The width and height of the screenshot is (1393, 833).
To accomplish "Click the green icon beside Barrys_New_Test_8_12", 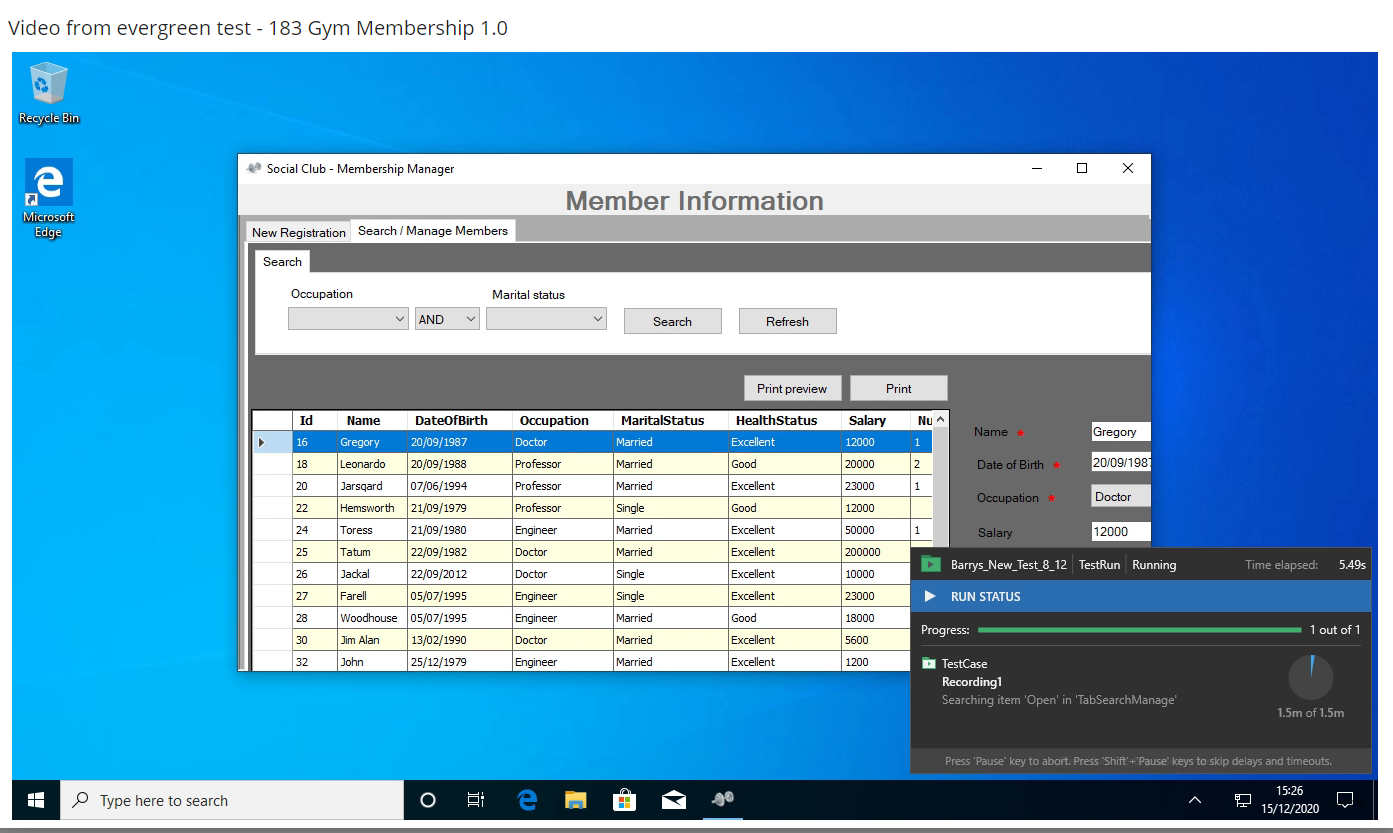I will click(x=931, y=564).
